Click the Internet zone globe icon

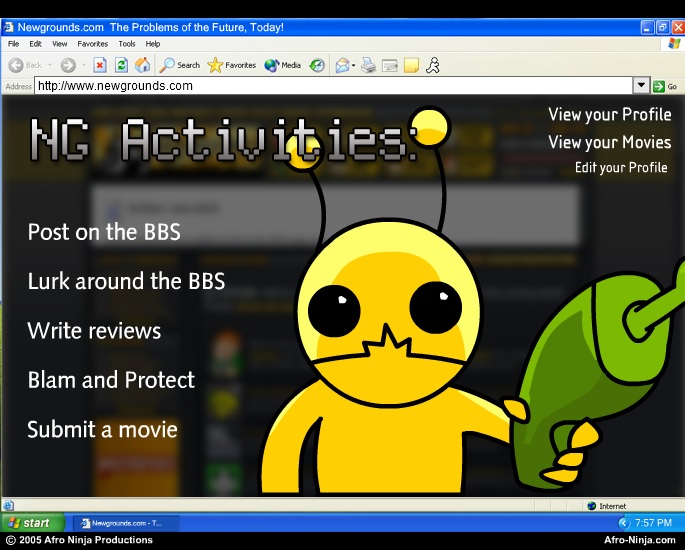point(592,506)
